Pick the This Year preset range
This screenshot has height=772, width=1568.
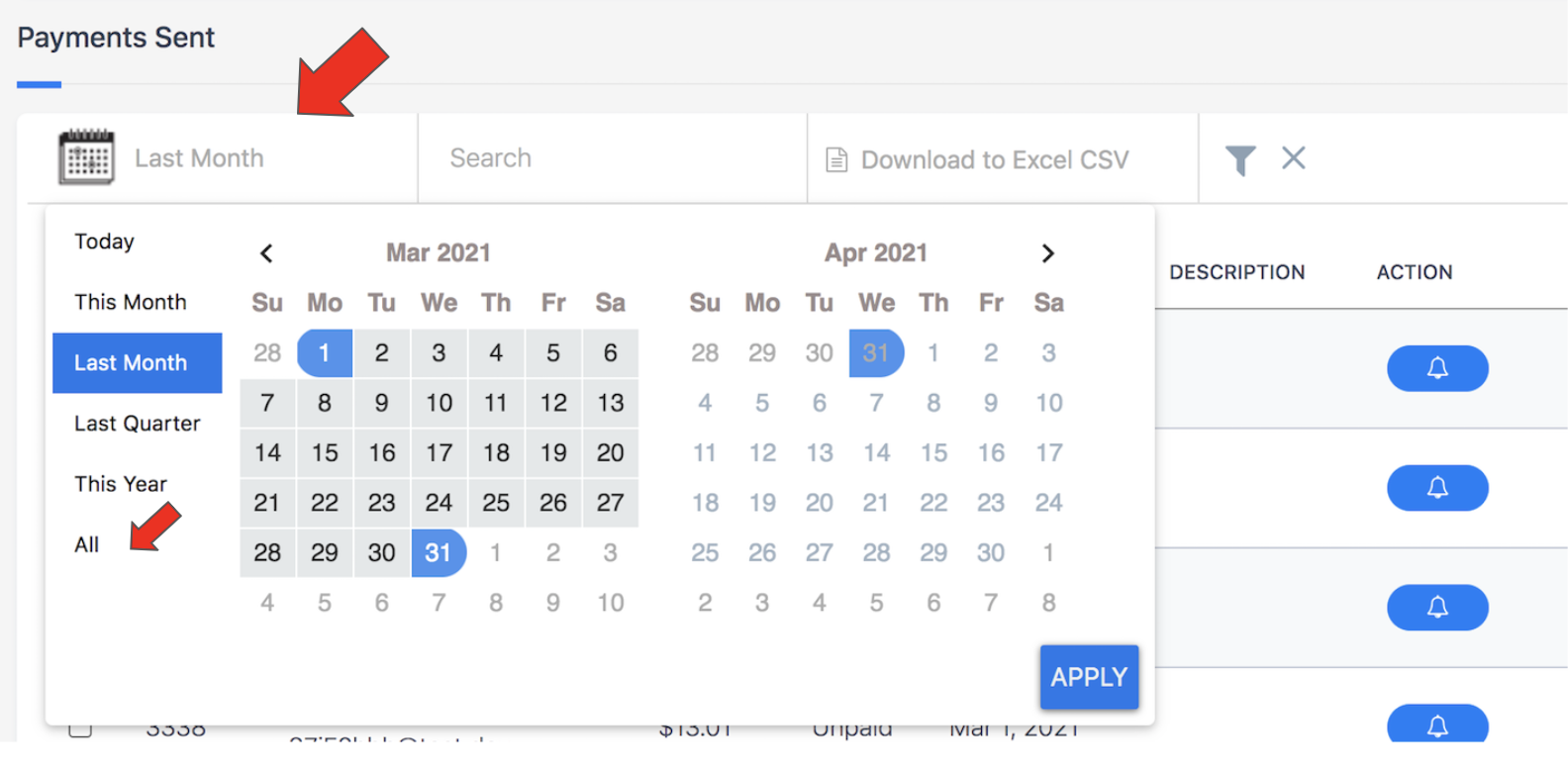click(121, 484)
